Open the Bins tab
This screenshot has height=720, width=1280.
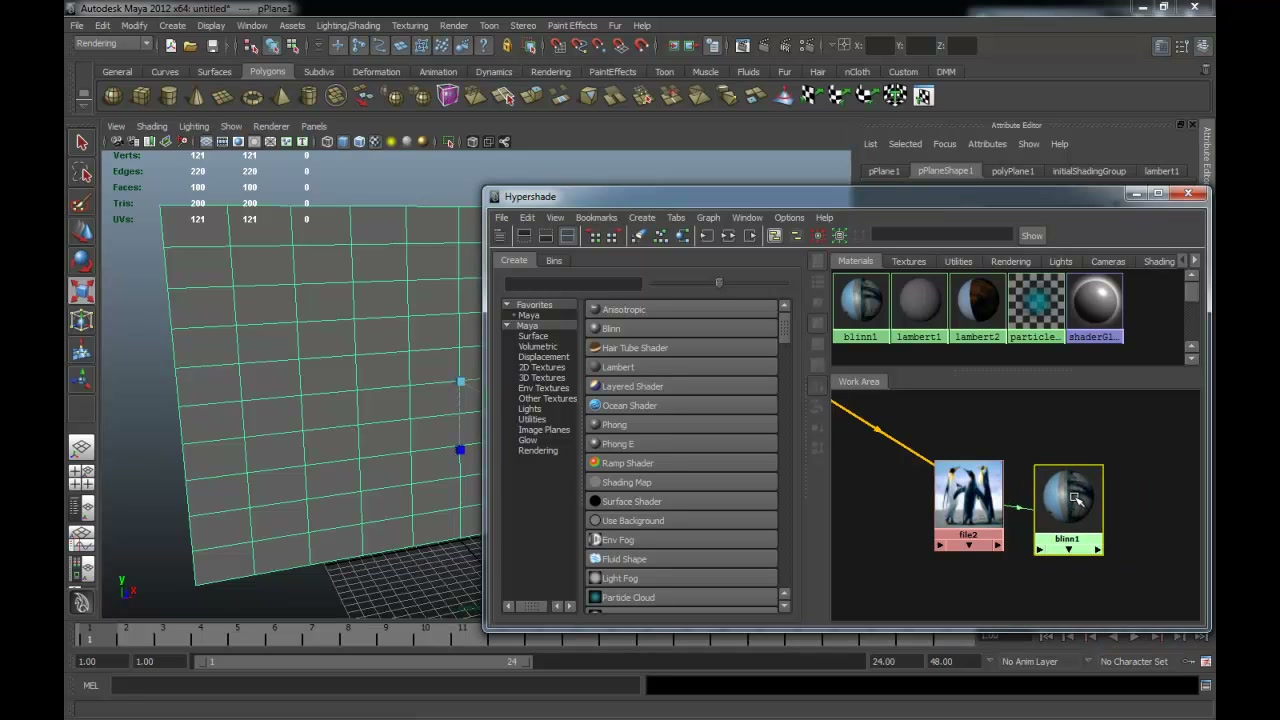pyautogui.click(x=554, y=260)
